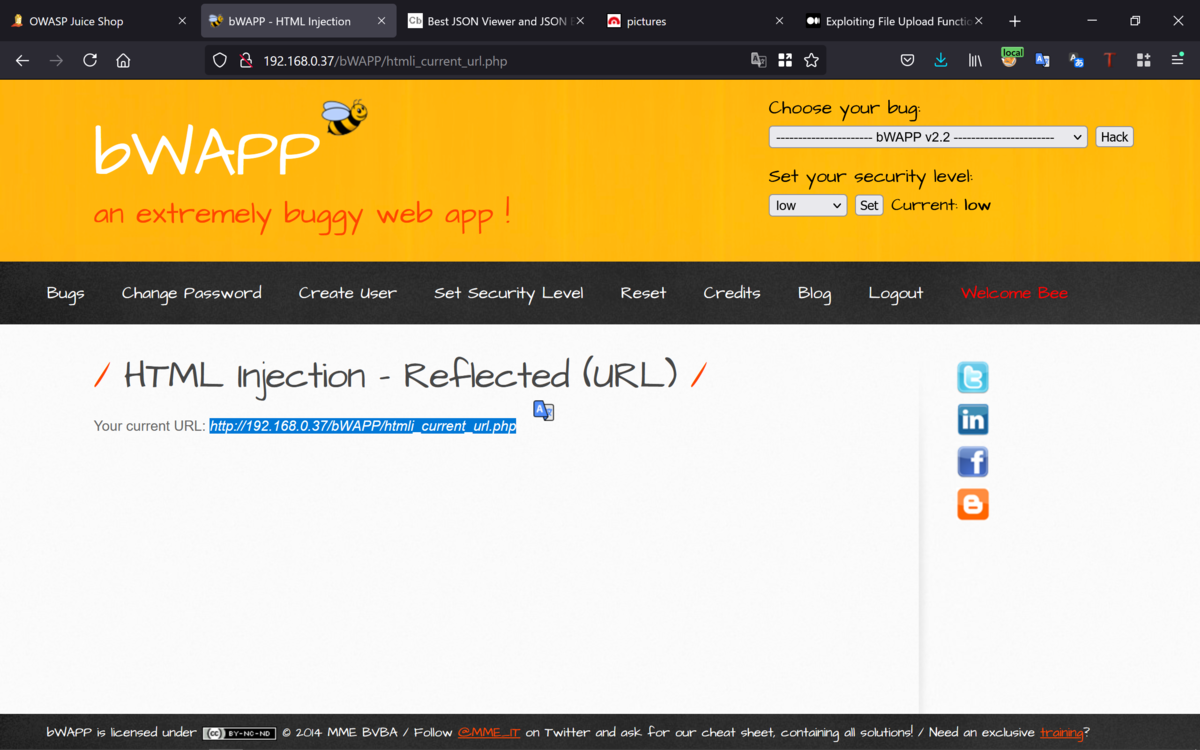Screen dimensions: 1200x750
Task: Open the extensions grid-plus icon
Action: coord(1143,61)
